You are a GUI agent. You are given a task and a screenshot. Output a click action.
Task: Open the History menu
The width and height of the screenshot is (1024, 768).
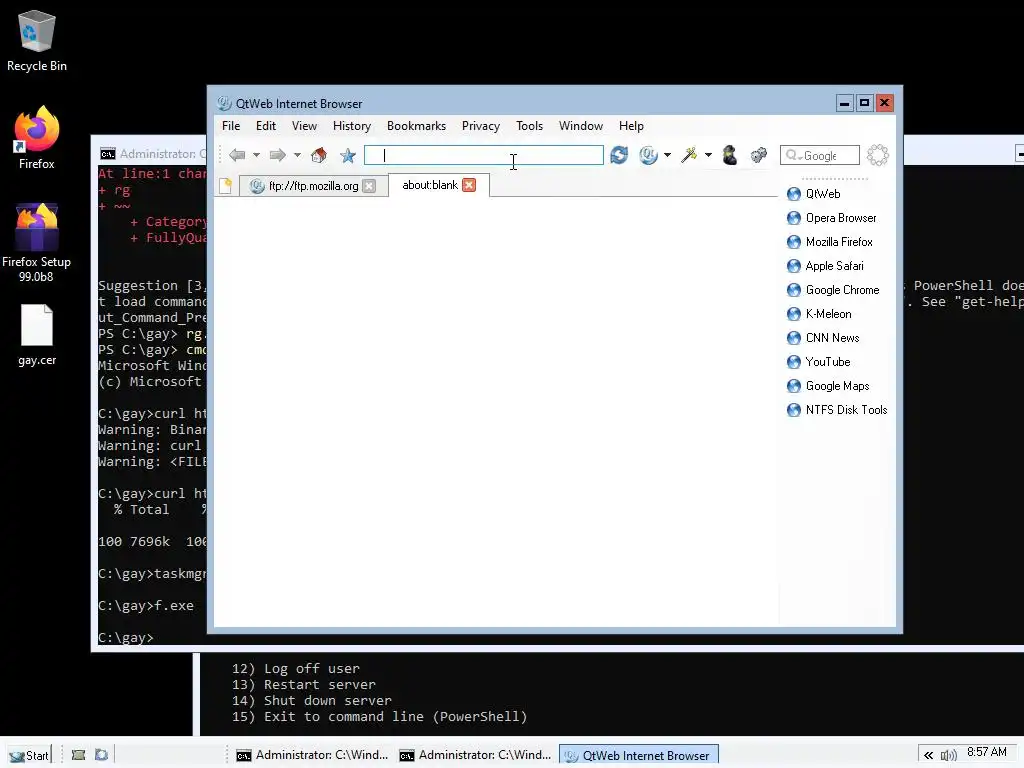(x=352, y=126)
